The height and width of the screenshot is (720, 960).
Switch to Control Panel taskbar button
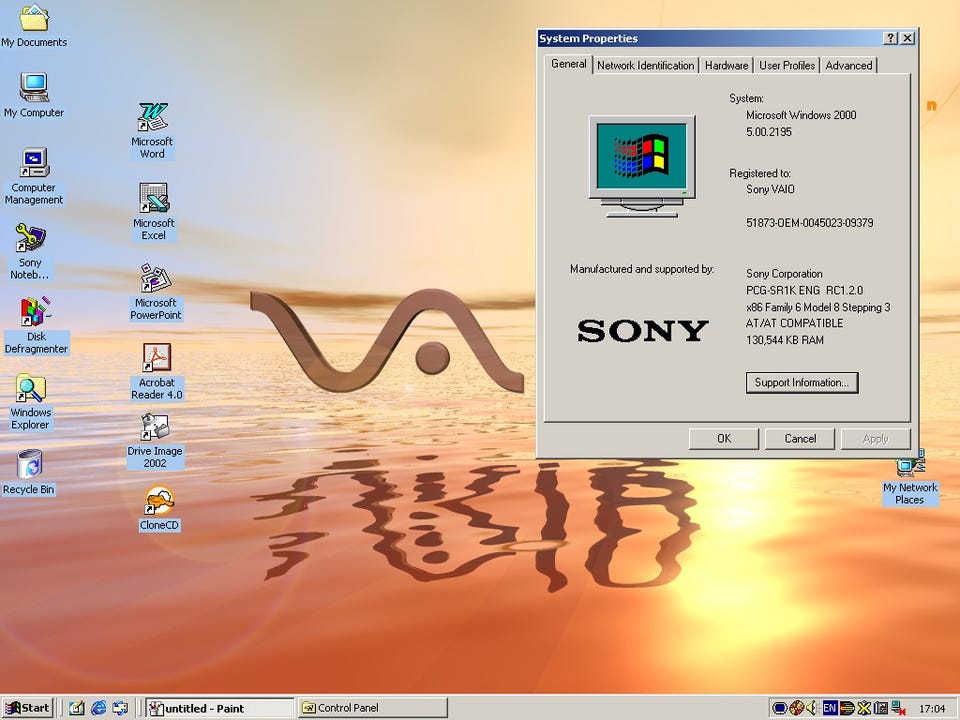tap(372, 708)
